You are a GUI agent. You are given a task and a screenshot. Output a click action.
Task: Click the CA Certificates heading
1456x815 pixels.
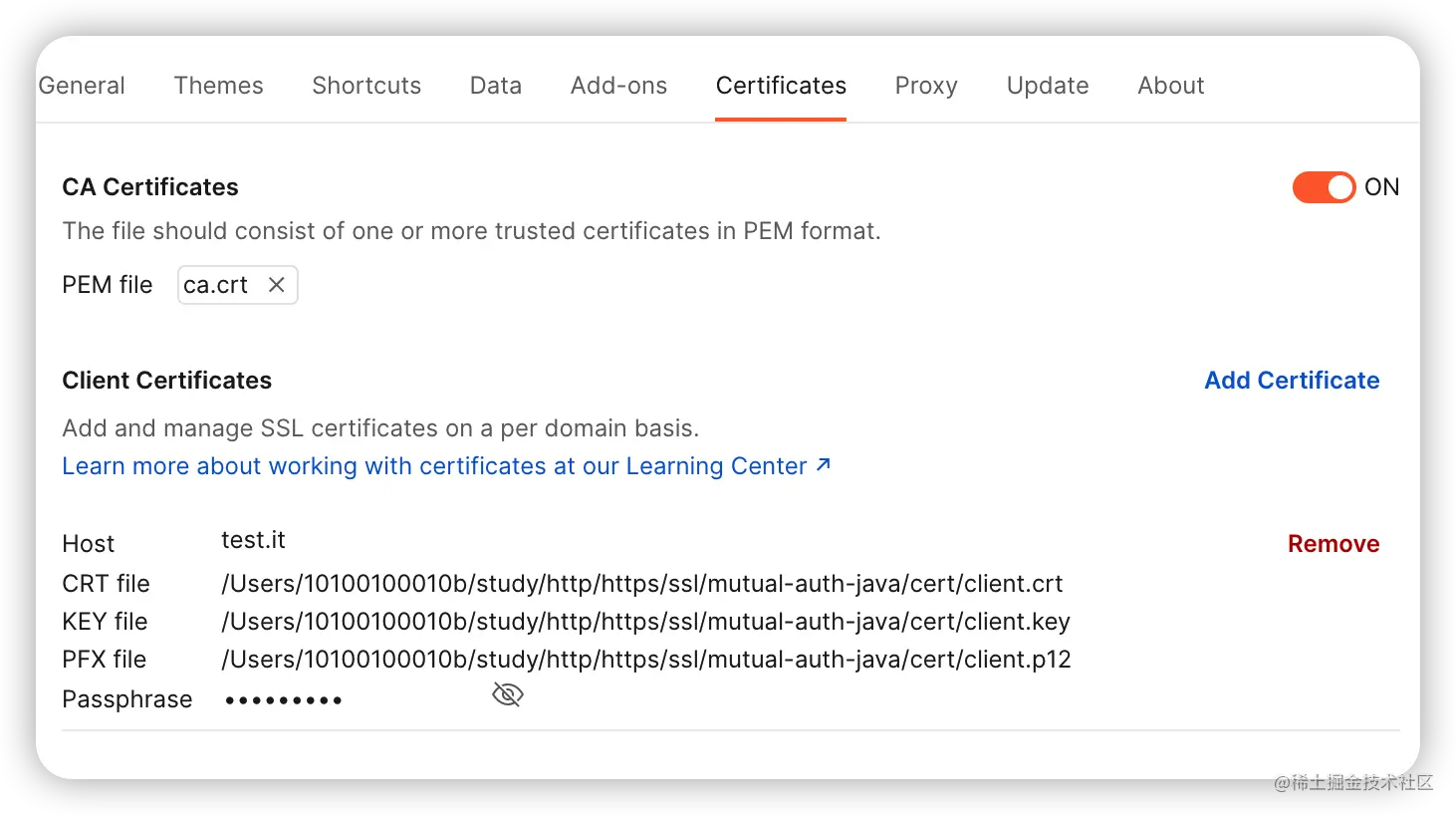point(150,187)
